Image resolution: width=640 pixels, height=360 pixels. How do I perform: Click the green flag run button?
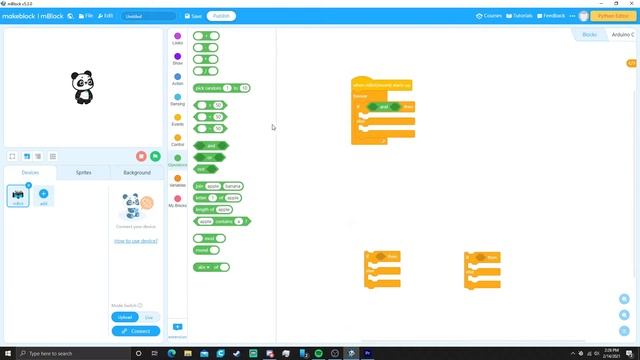155,156
